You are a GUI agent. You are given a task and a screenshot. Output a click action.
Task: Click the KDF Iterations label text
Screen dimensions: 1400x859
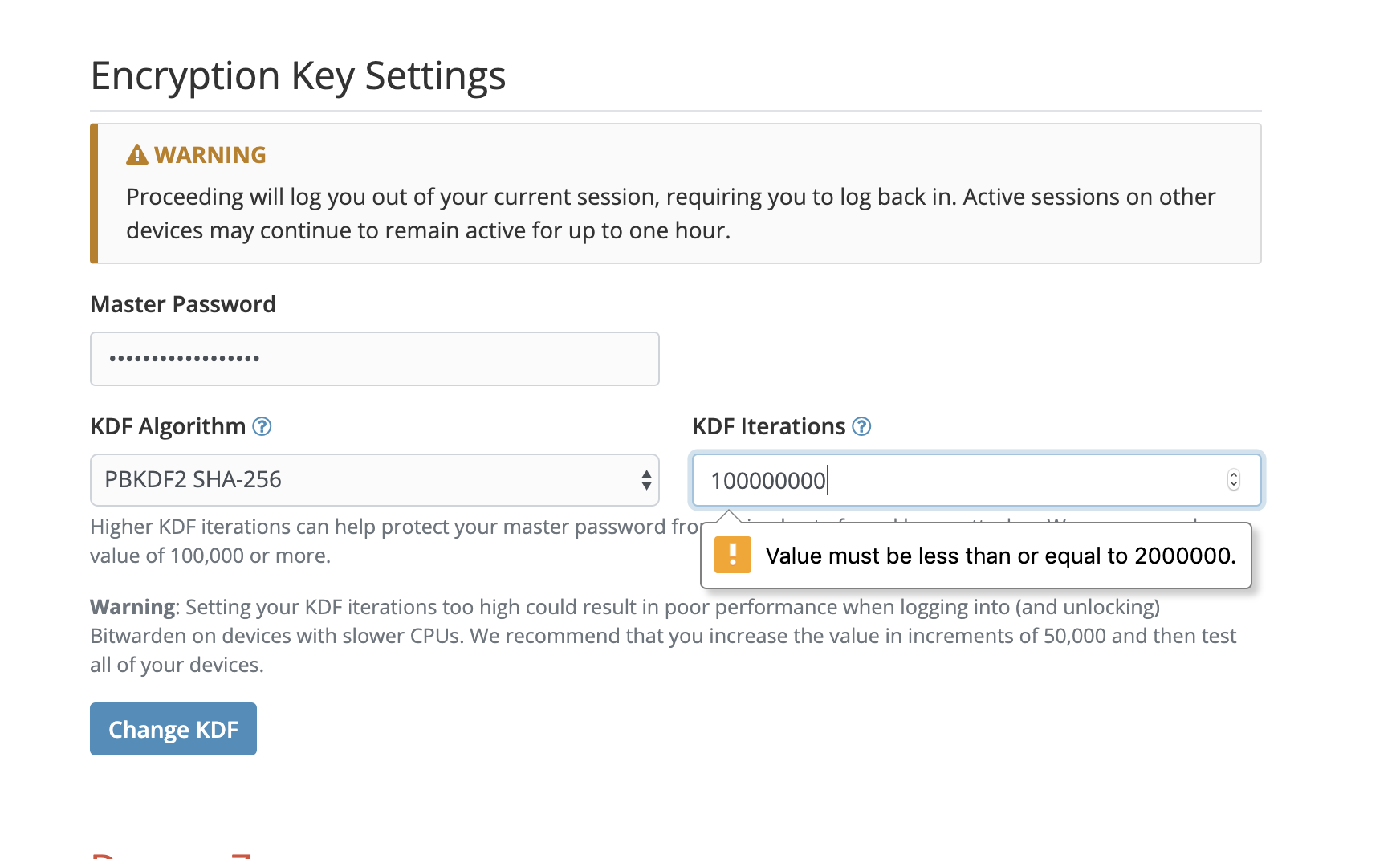coord(768,426)
